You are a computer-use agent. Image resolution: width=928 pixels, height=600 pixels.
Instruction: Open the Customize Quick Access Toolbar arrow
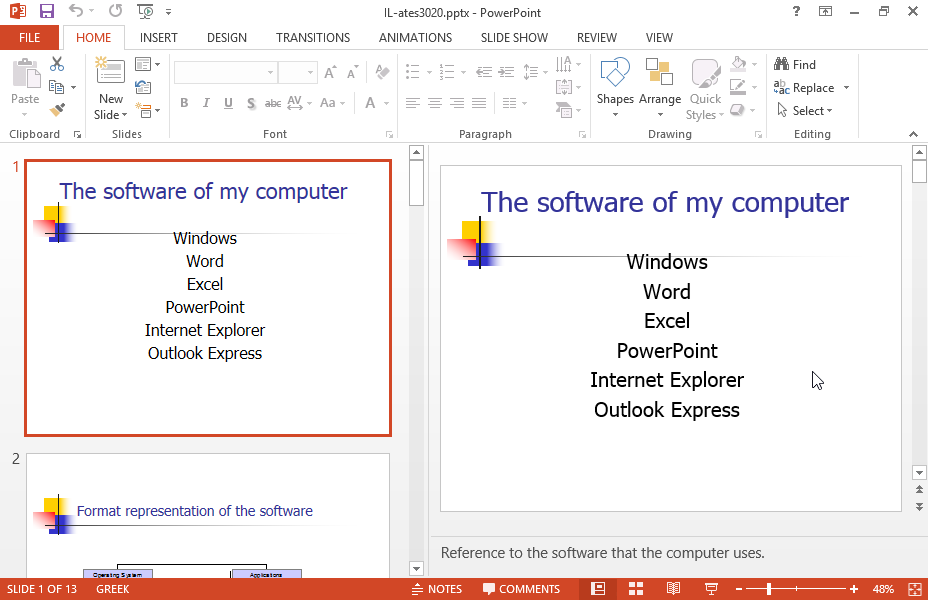[x=169, y=12]
